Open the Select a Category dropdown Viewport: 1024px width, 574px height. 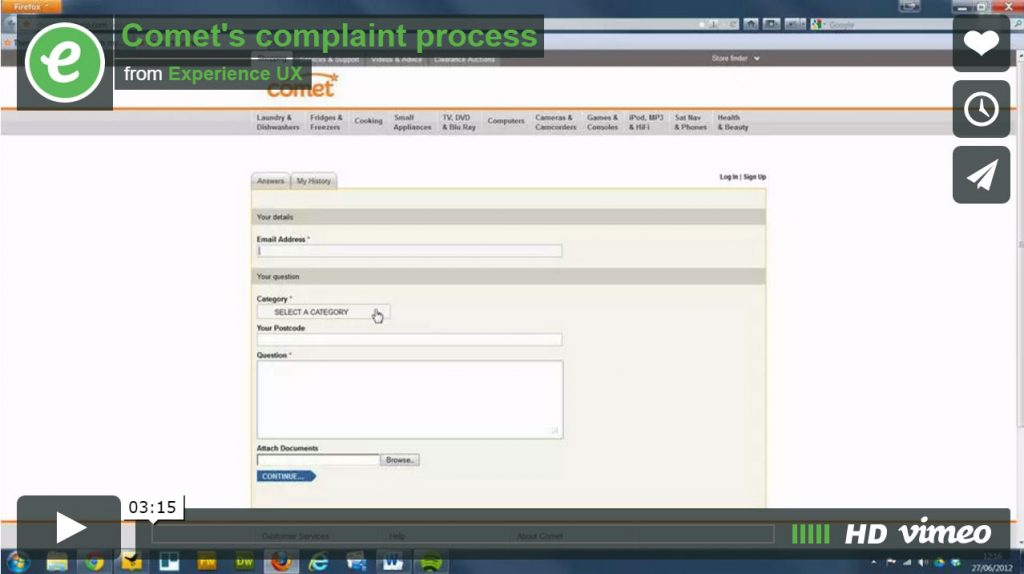coord(323,312)
